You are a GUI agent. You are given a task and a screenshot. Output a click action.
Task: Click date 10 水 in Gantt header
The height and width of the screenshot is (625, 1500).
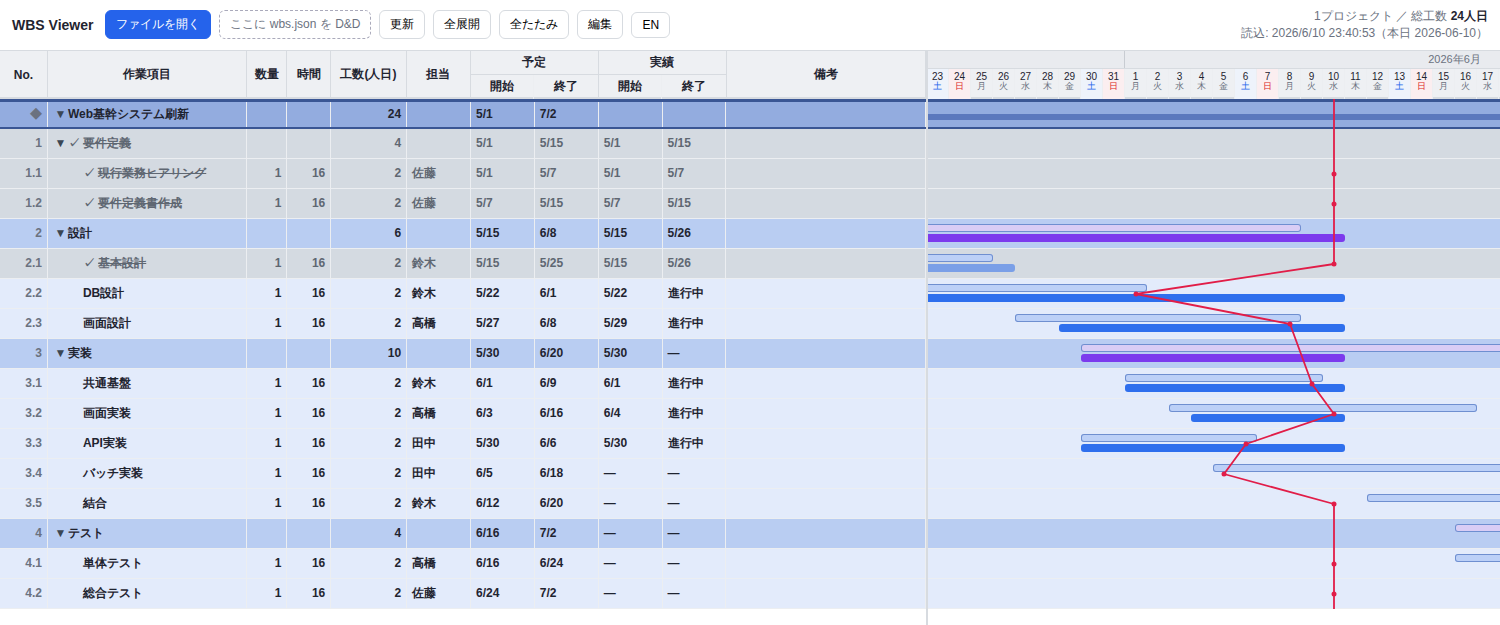[1333, 81]
